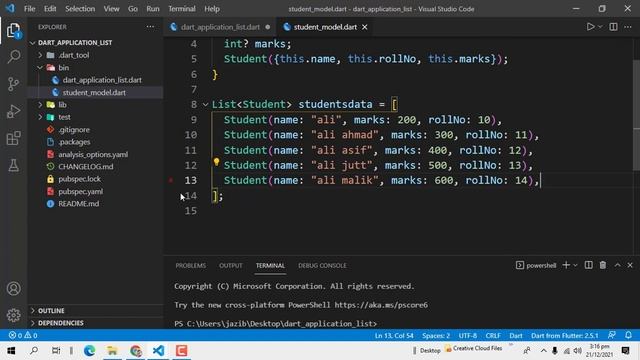Open the Help menu
The image size is (640, 360).
212,9
